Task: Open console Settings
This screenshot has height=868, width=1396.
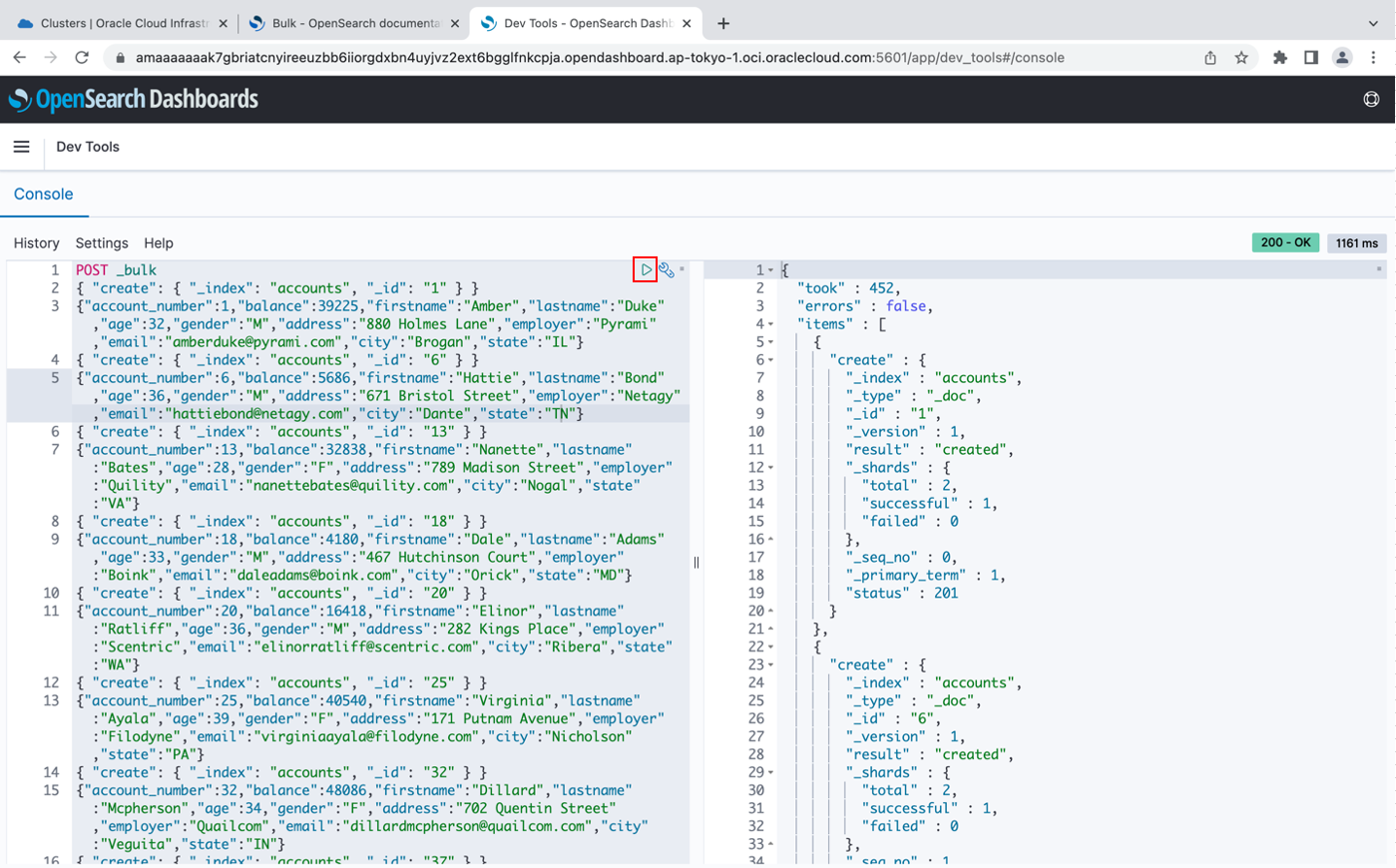Action: coord(102,243)
